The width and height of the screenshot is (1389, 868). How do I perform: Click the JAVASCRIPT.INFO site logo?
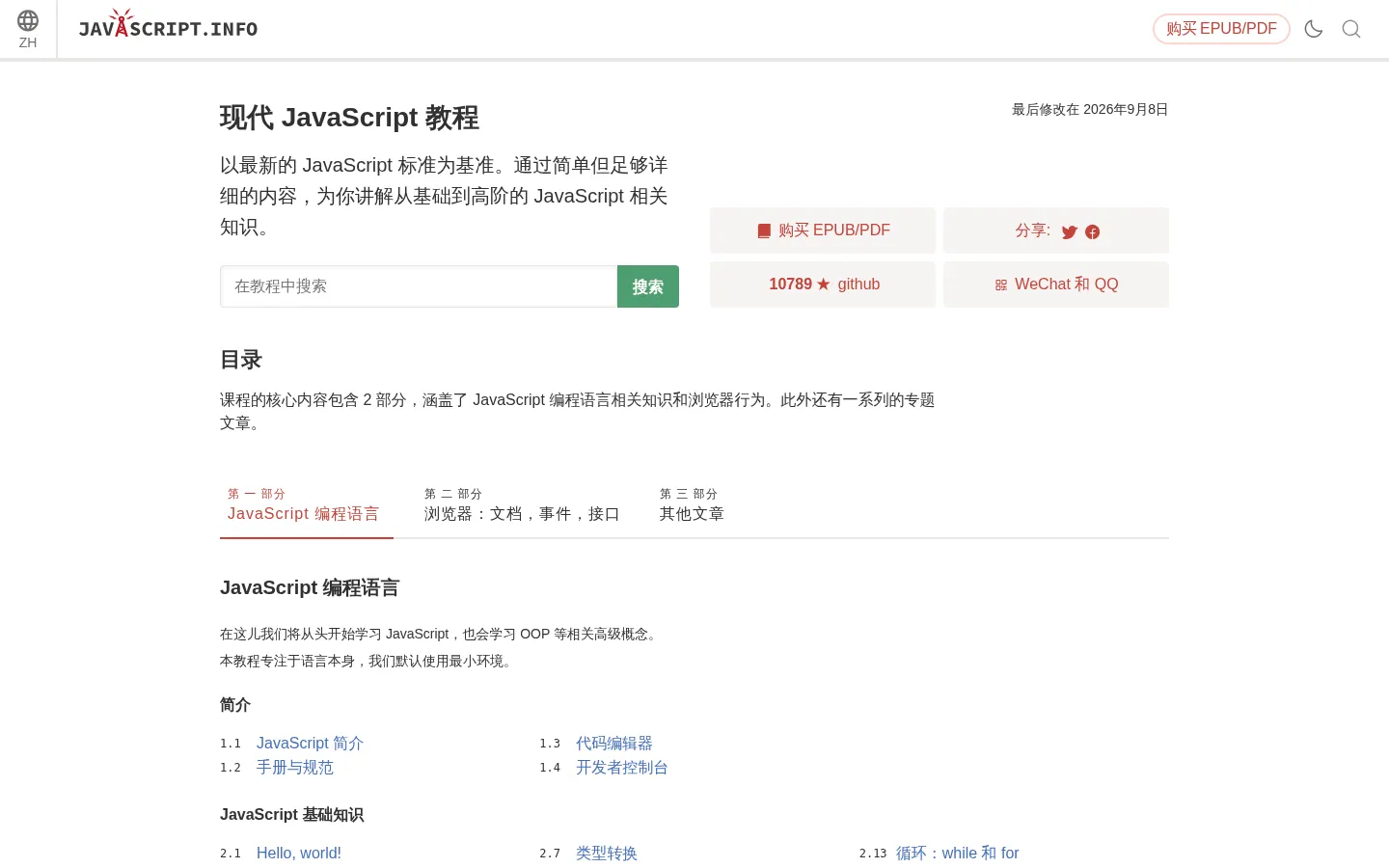168,24
